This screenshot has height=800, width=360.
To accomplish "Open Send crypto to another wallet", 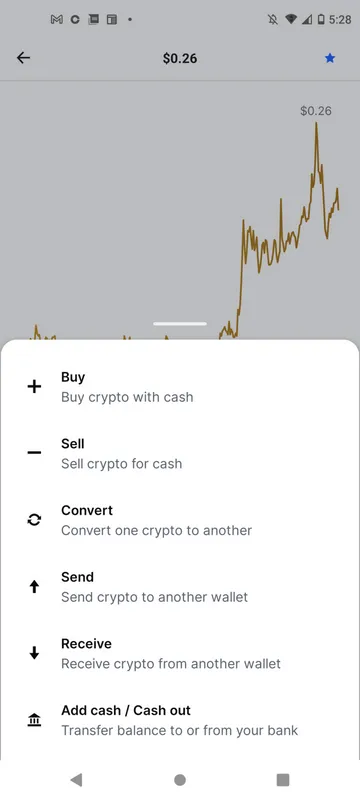I will (180, 587).
